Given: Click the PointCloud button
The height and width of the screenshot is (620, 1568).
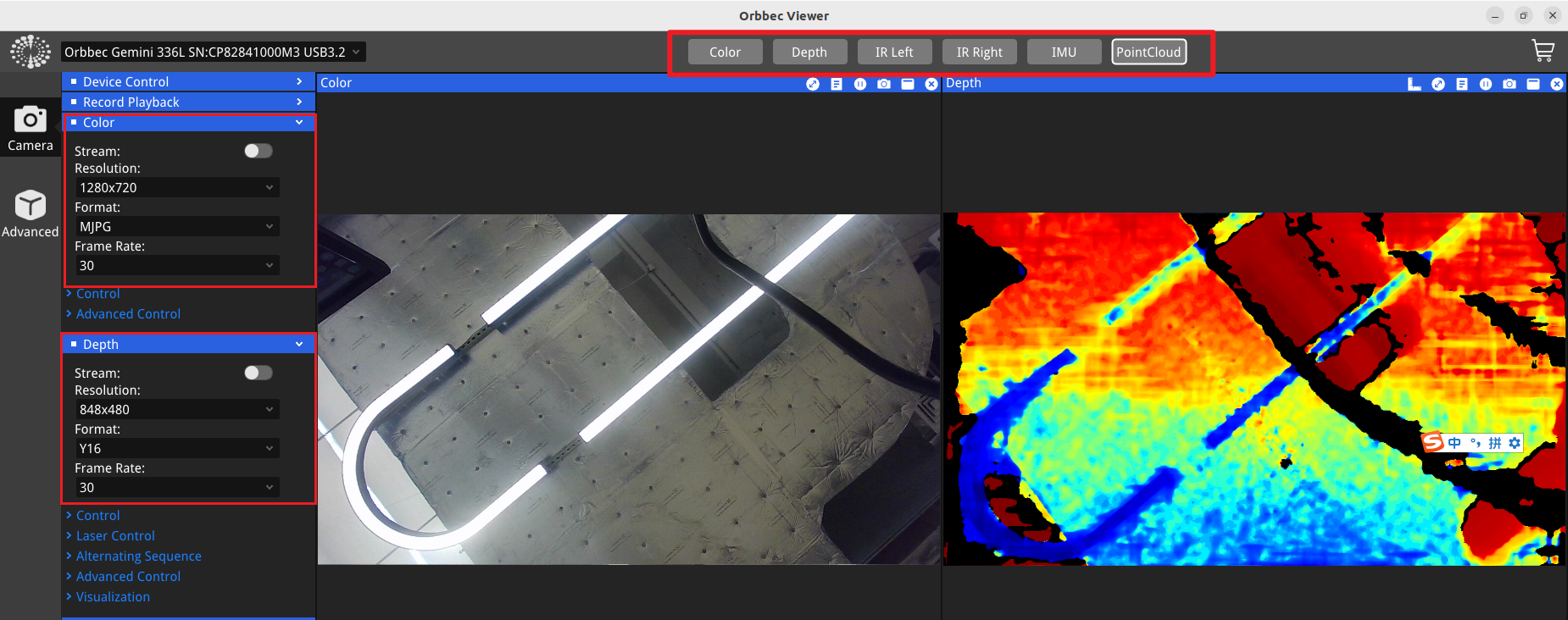Looking at the screenshot, I should [1148, 52].
